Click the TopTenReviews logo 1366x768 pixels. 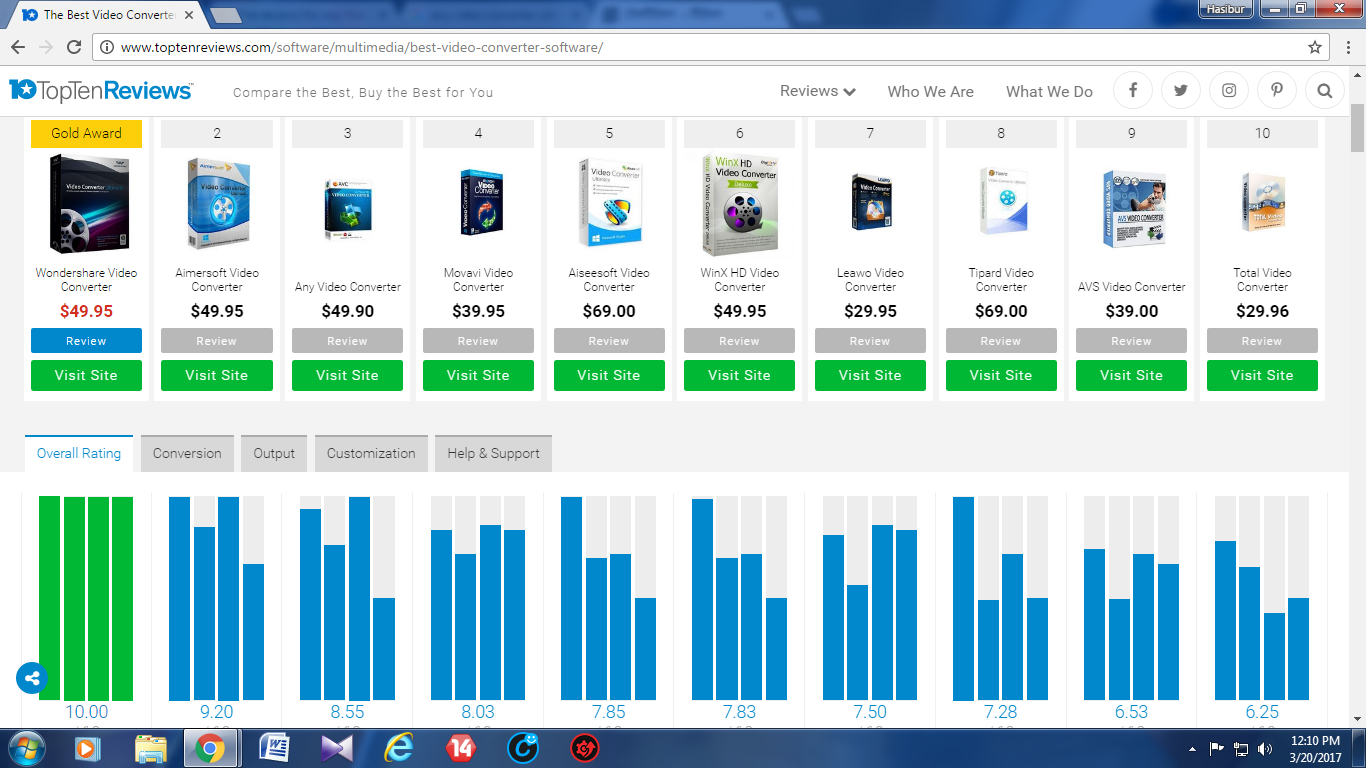point(101,90)
